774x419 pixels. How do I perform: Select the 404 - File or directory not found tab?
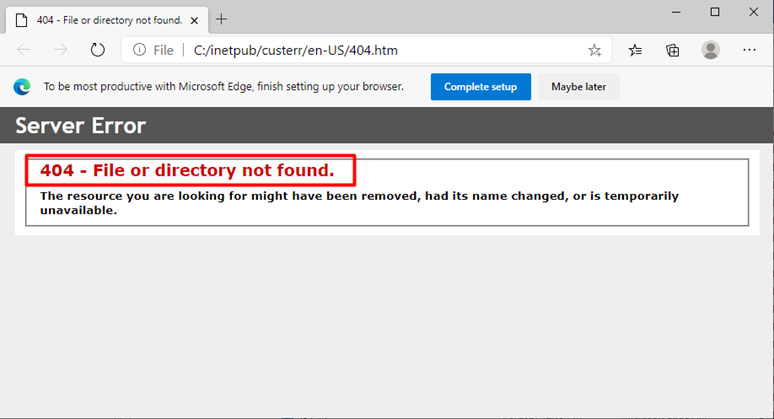107,20
